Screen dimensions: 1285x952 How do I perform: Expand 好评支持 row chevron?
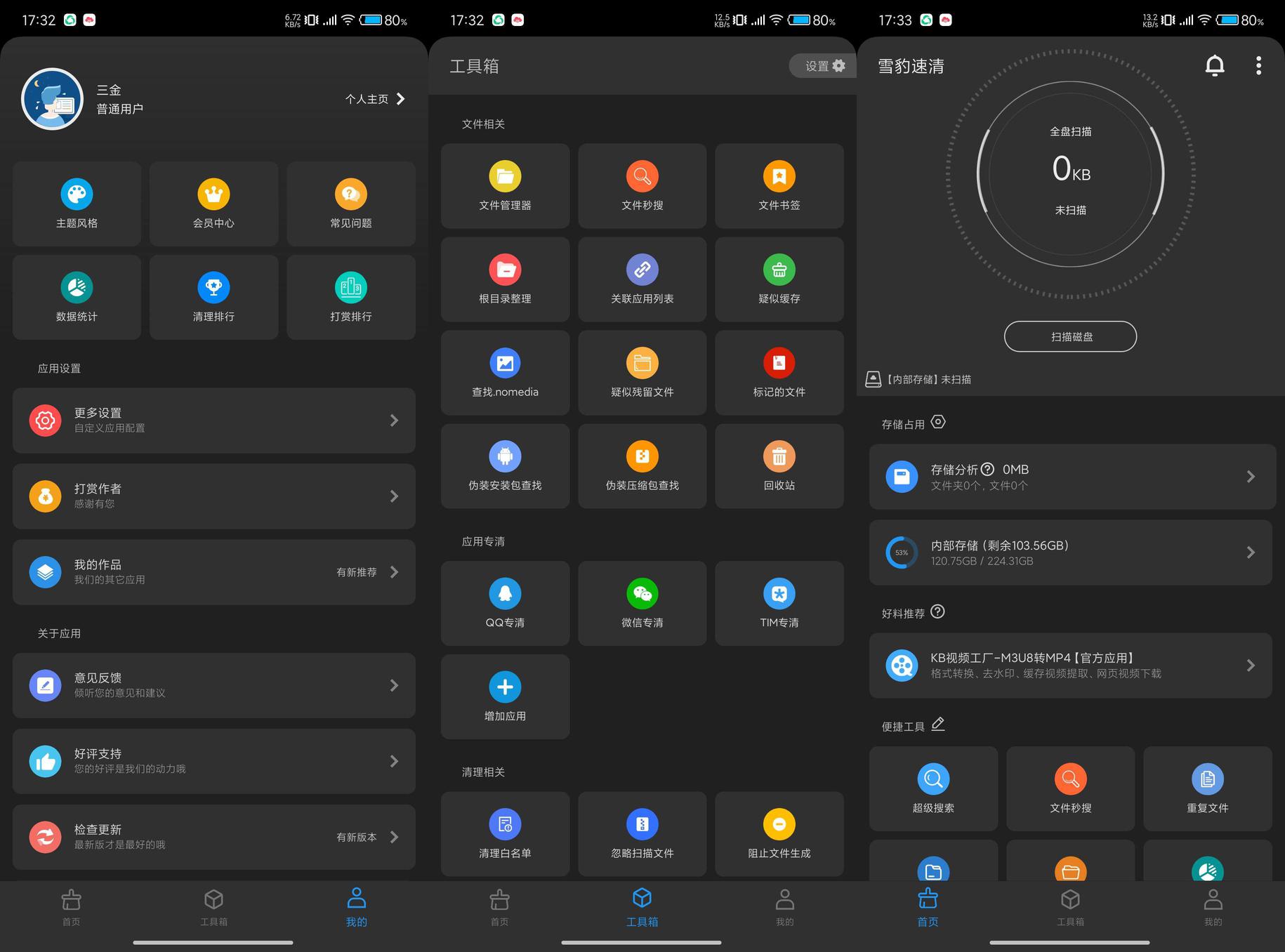click(394, 761)
